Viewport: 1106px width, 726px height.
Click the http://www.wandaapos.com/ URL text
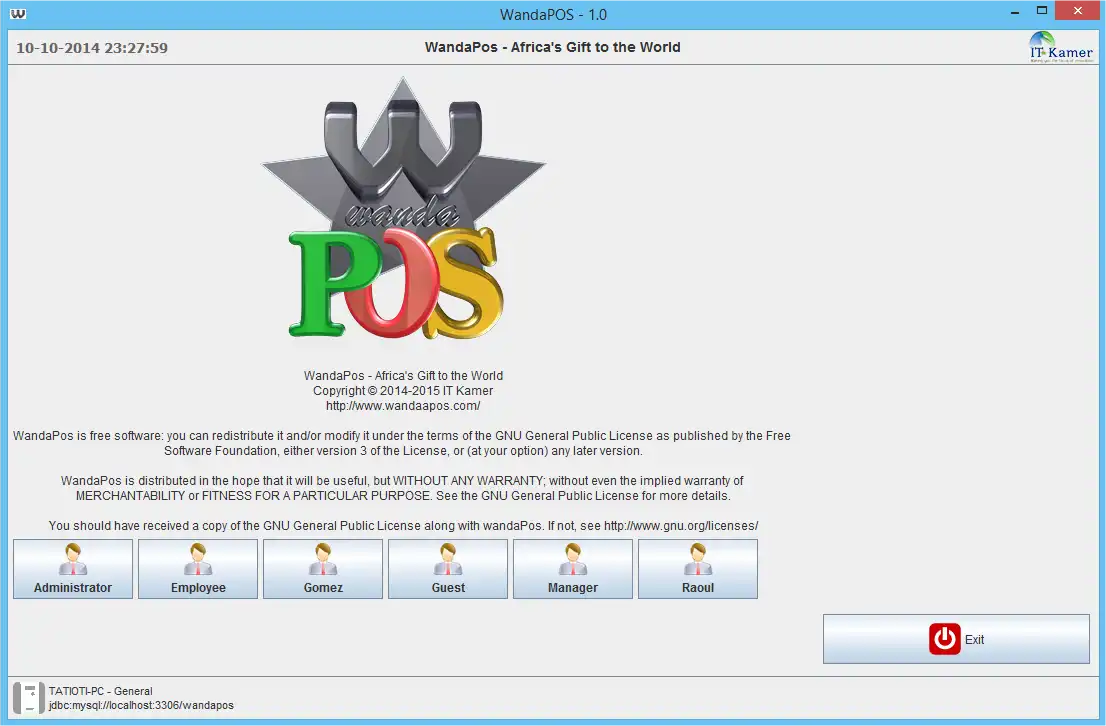tap(403, 406)
